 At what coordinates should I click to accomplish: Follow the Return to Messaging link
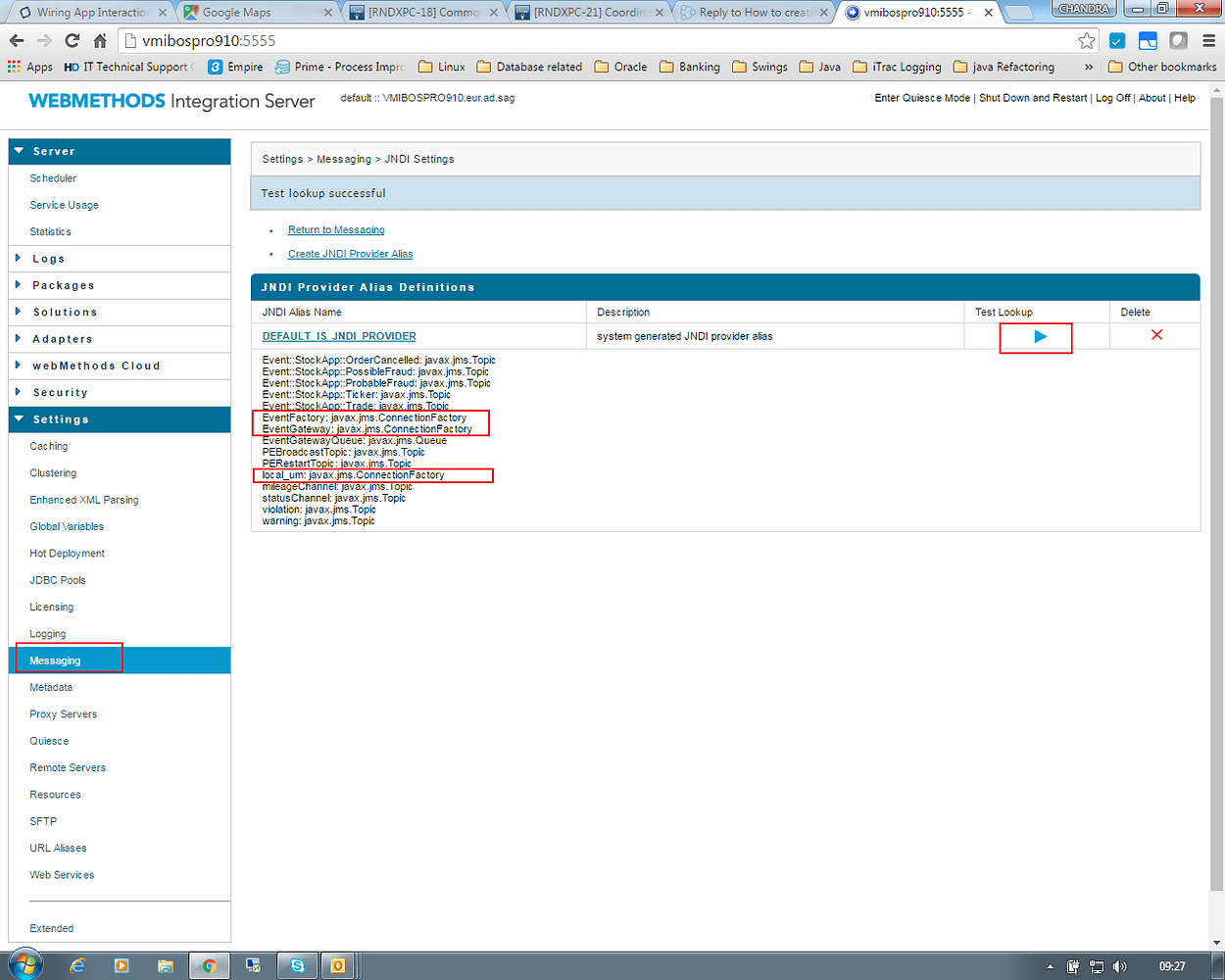pyautogui.click(x=336, y=230)
